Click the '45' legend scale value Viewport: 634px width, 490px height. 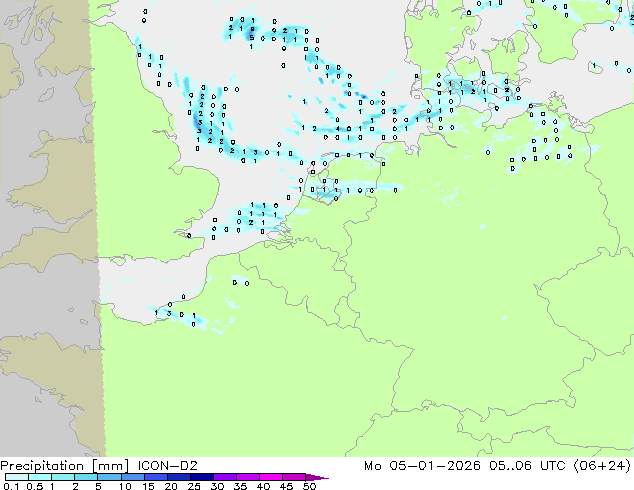(286, 486)
